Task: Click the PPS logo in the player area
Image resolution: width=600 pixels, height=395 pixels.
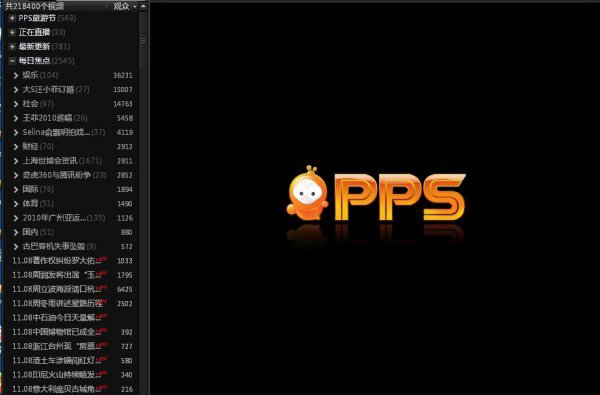Action: (x=400, y=197)
